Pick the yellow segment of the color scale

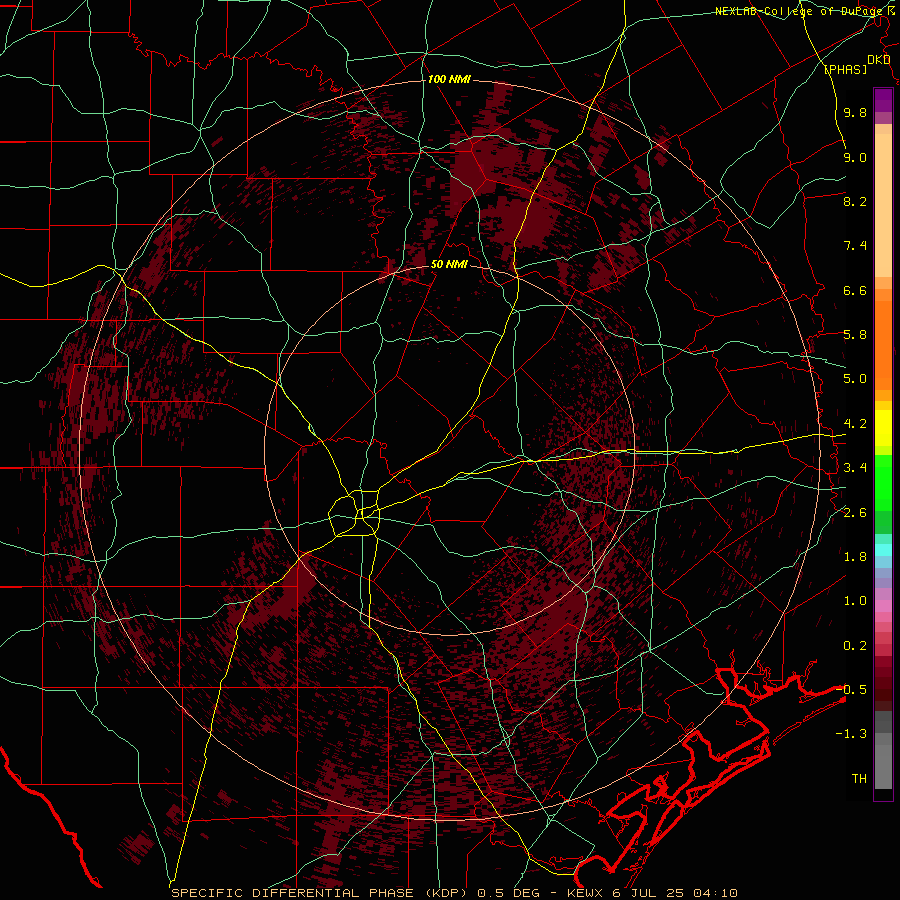click(x=883, y=428)
